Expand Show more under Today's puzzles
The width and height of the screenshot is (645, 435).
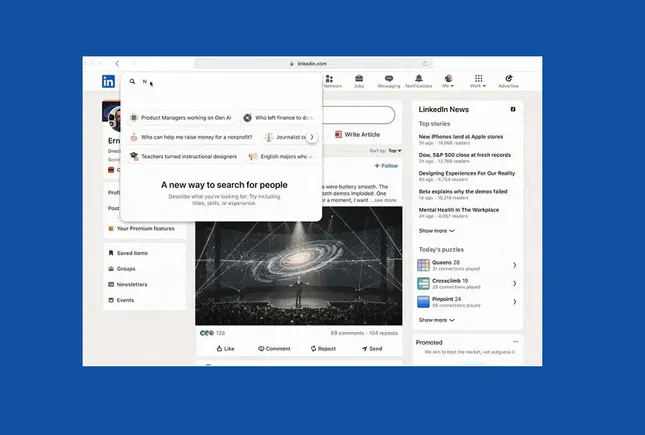pos(436,320)
